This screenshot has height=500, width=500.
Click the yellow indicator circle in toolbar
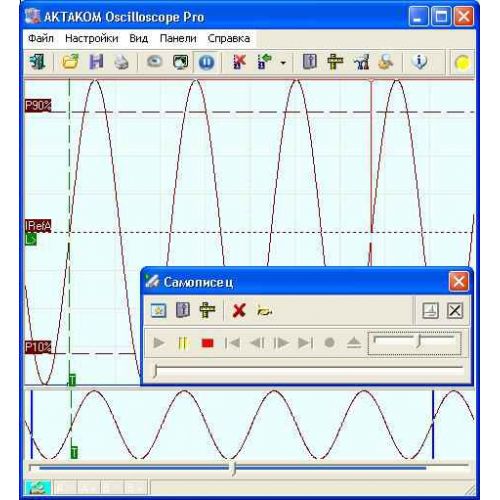463,63
